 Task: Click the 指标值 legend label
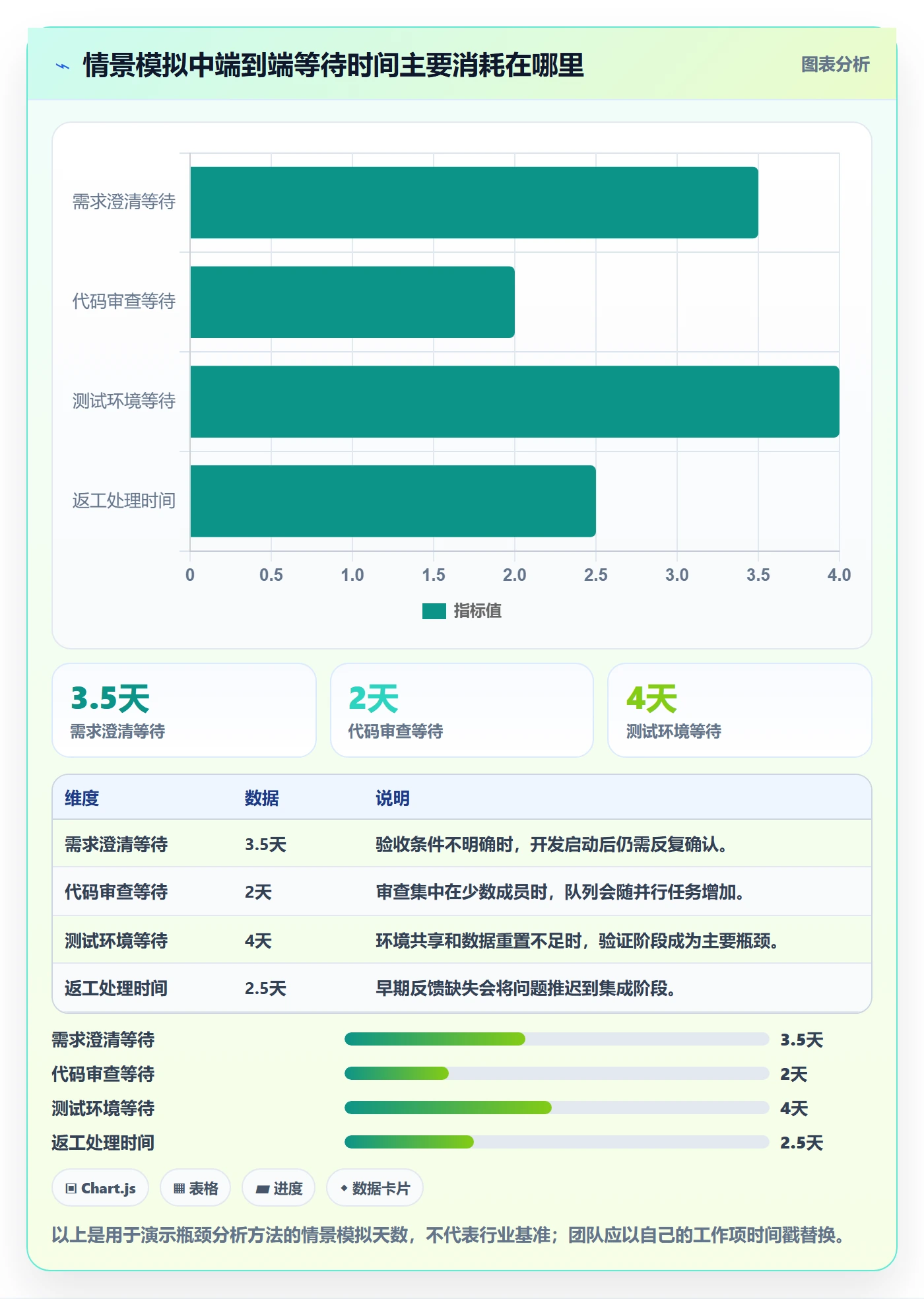[478, 611]
